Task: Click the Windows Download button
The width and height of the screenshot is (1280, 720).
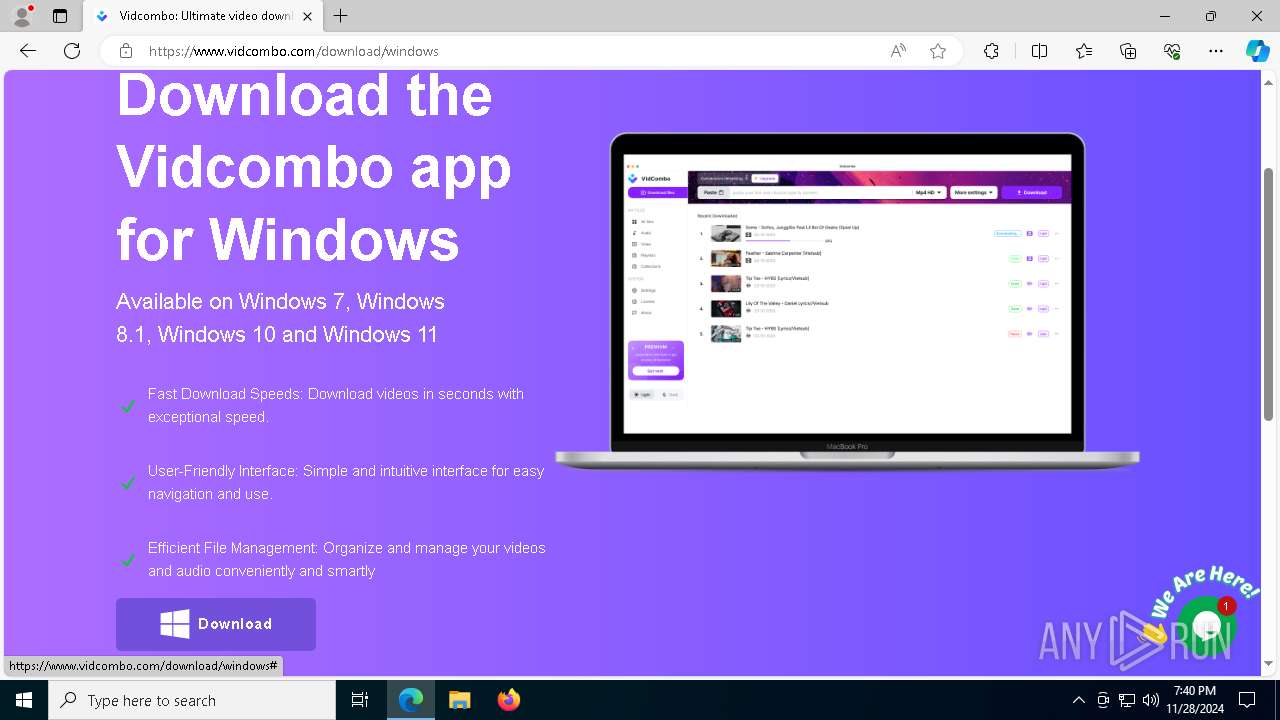Action: pyautogui.click(x=216, y=624)
